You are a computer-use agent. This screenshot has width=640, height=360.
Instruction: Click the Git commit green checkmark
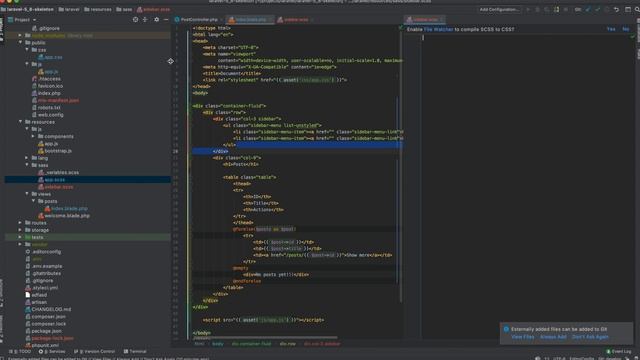(x=597, y=9)
